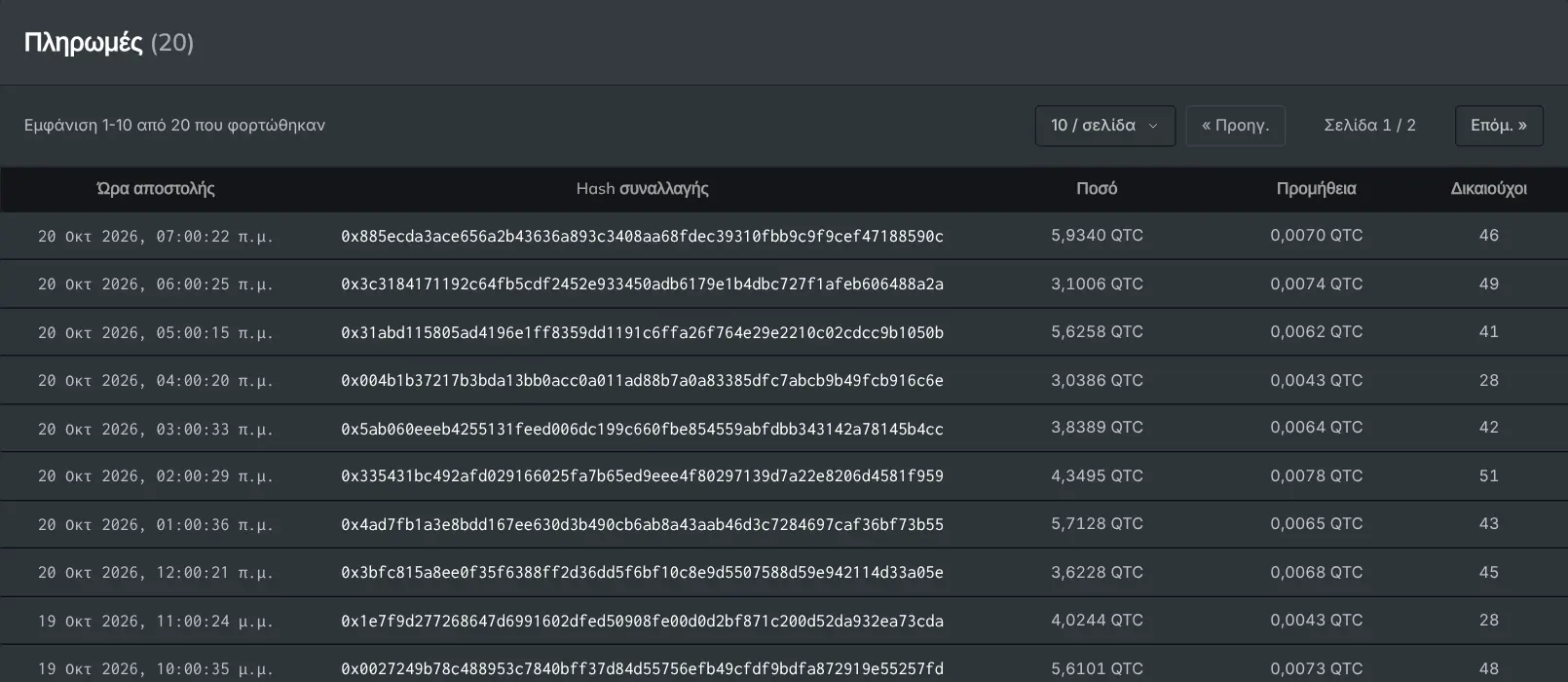The image size is (1568, 682).
Task: Open the 10 / σελίδα page size dropdown
Action: 1104,126
